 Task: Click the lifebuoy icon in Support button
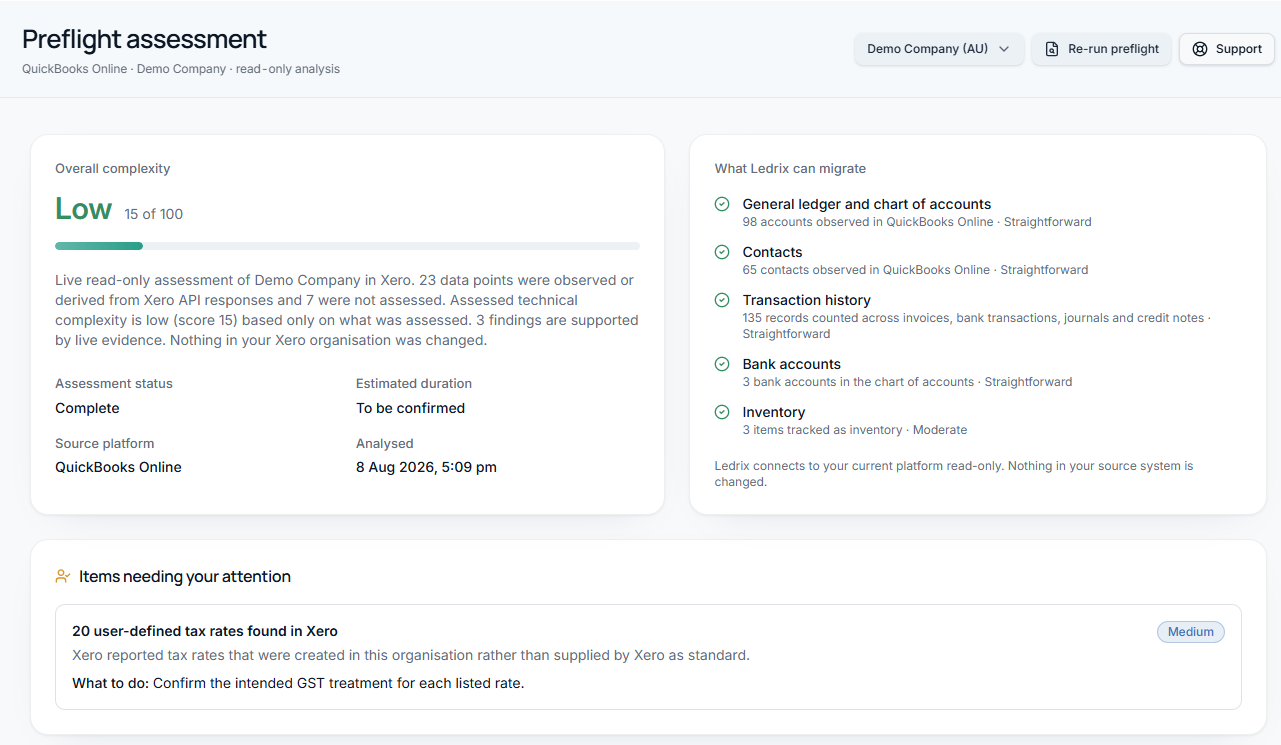coord(1200,49)
